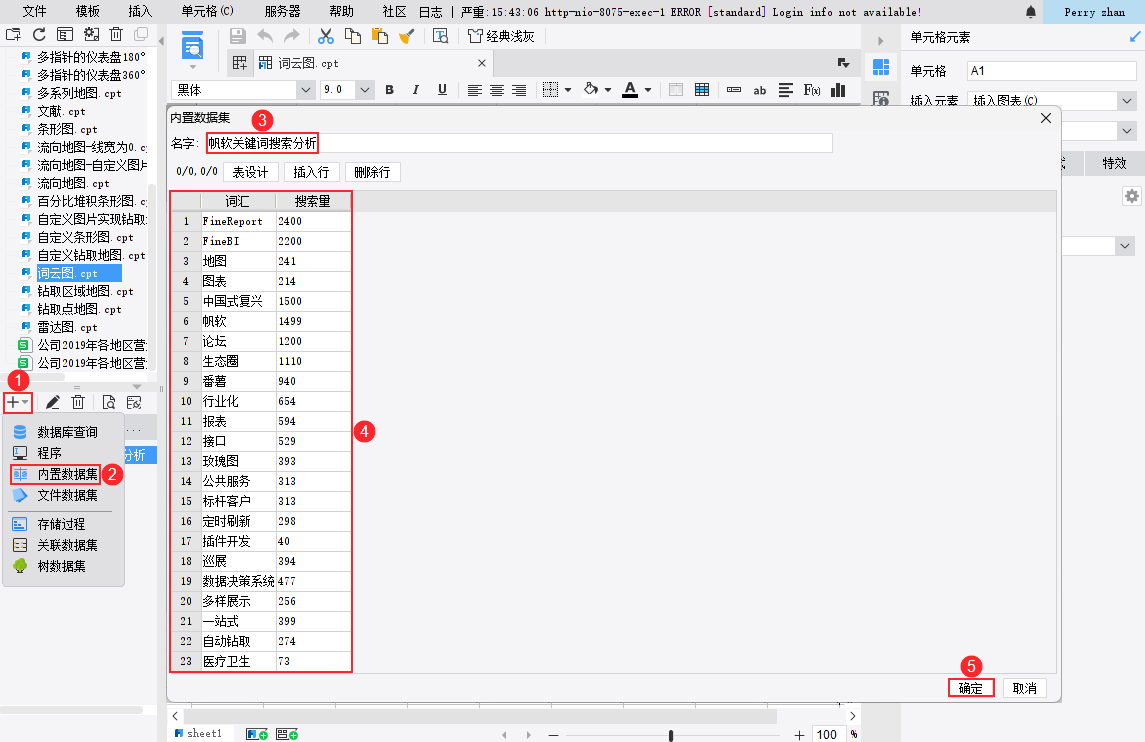1145x742 pixels.
Task: Click the 搜索量 column header
Action: 313,202
